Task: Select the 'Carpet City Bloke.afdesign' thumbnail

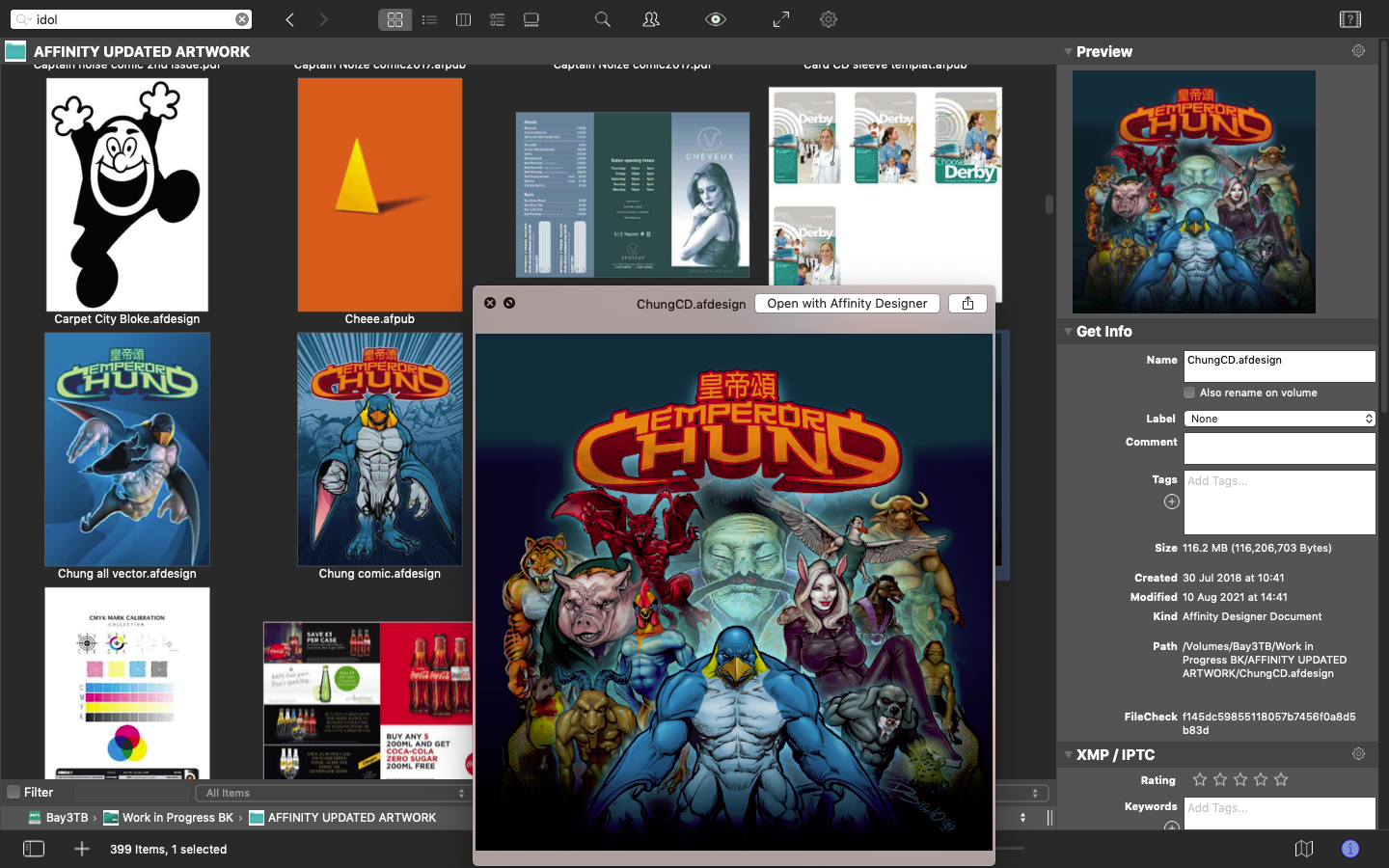Action: click(x=127, y=195)
